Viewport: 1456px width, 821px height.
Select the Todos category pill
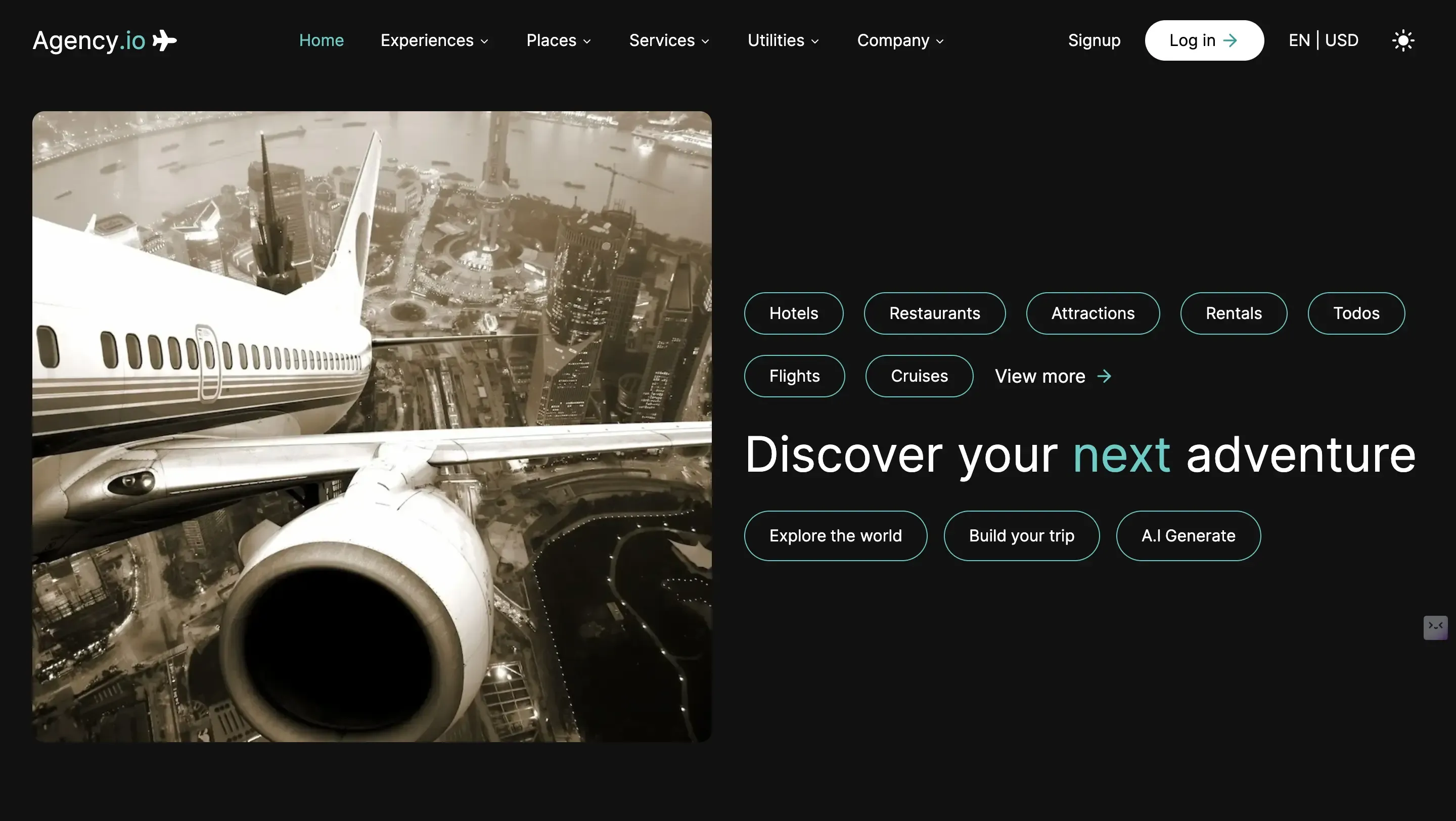click(1356, 313)
